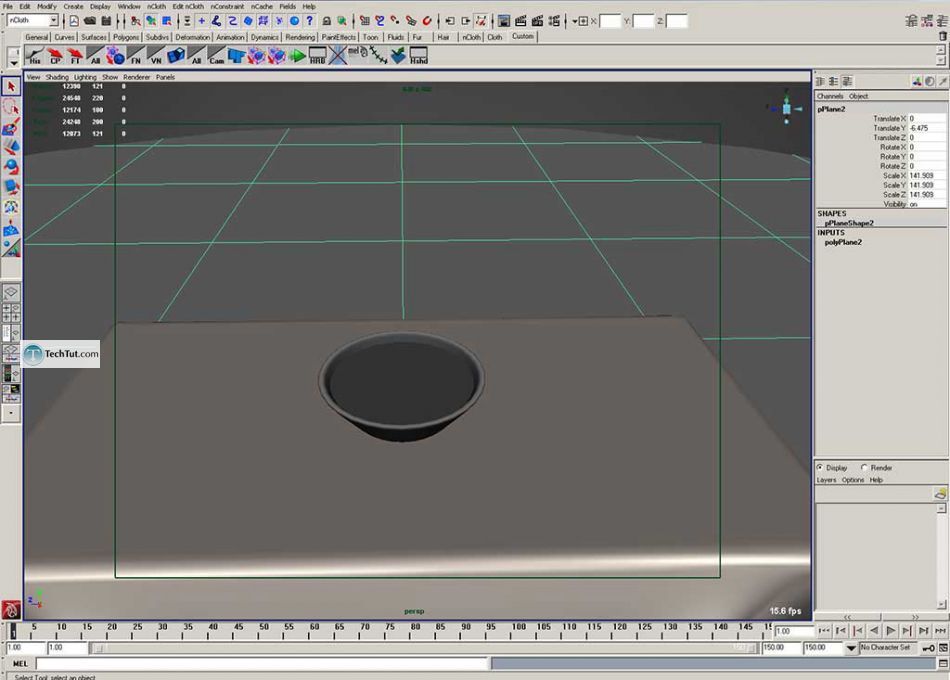Image resolution: width=950 pixels, height=680 pixels.
Task: Click the open scene icon
Action: (x=90, y=21)
